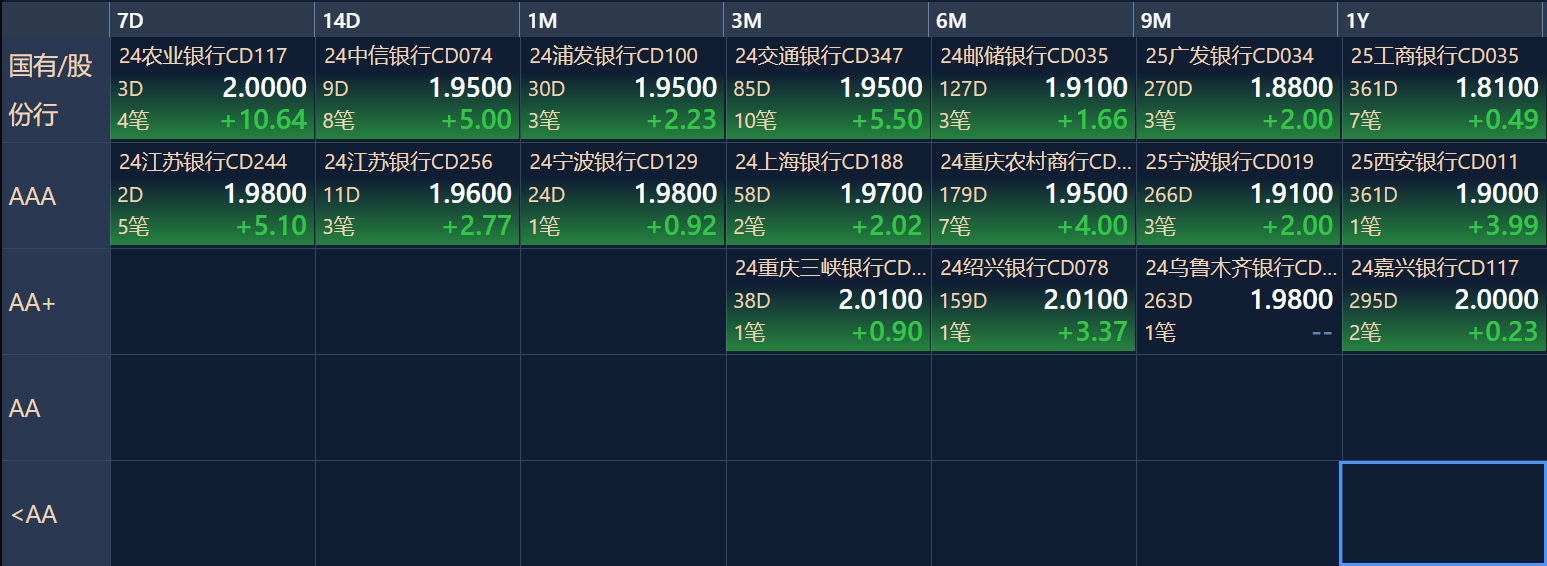Open 24中信银行CD074 card

418,88
